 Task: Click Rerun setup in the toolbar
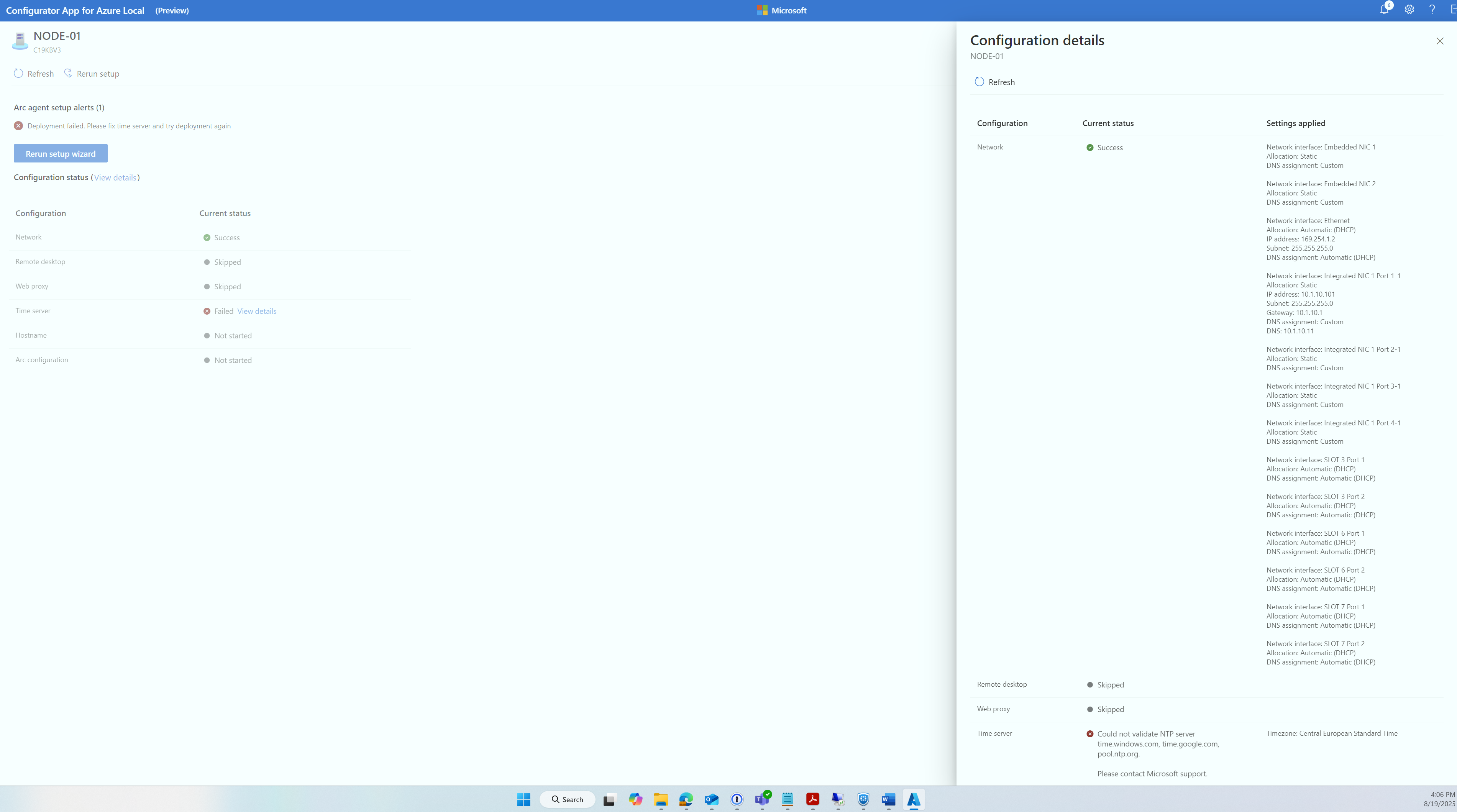(x=92, y=74)
